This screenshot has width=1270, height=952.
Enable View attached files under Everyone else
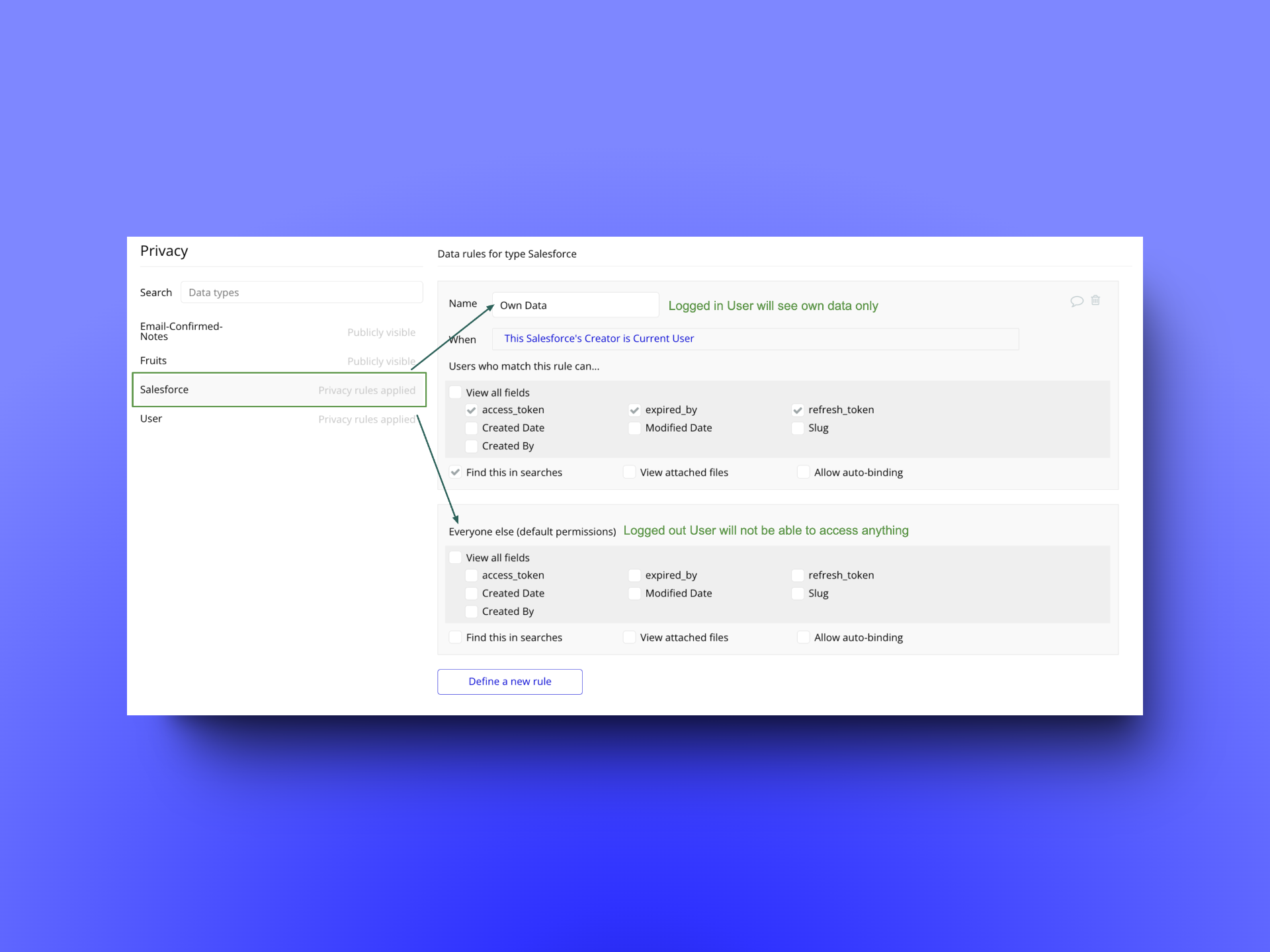(629, 637)
